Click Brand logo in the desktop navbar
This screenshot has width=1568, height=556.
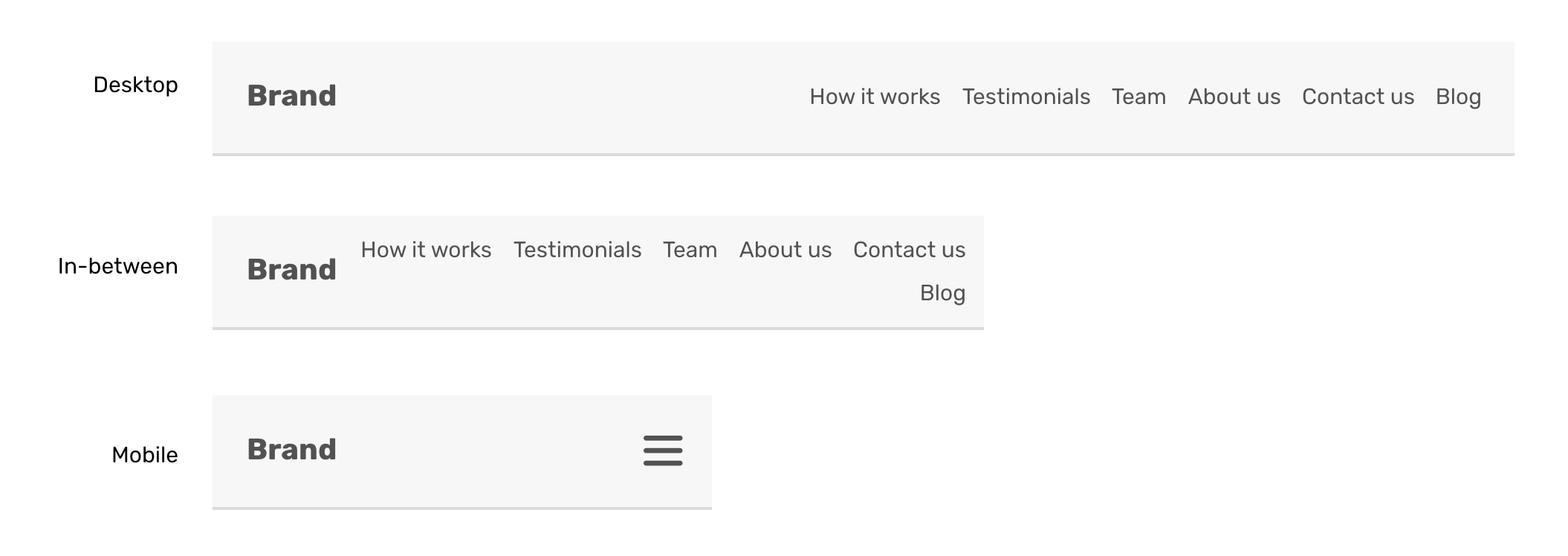tap(291, 96)
